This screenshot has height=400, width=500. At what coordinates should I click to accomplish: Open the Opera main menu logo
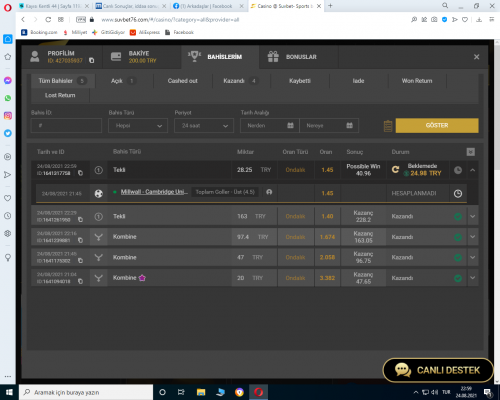click(x=8, y=7)
